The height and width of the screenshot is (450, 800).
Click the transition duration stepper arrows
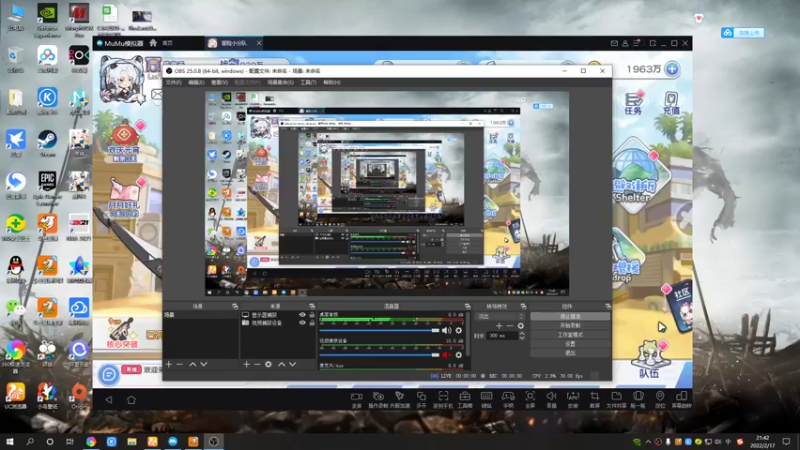coord(521,336)
